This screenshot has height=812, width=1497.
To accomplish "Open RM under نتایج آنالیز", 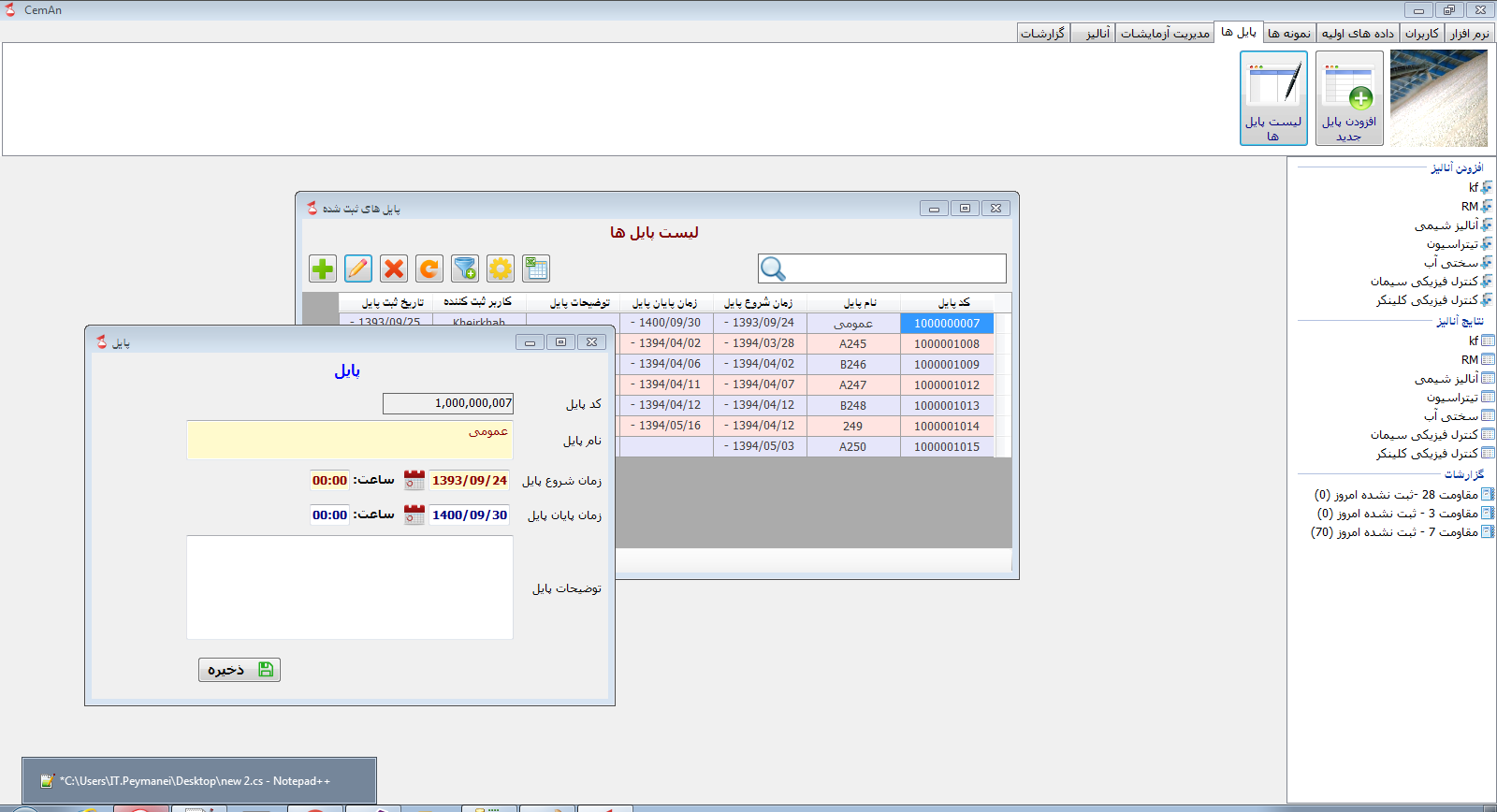I will click(x=1478, y=360).
